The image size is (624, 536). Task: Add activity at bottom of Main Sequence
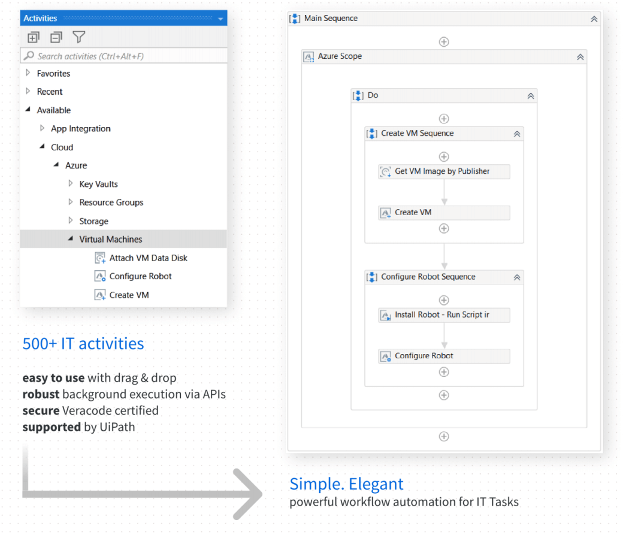click(x=444, y=437)
